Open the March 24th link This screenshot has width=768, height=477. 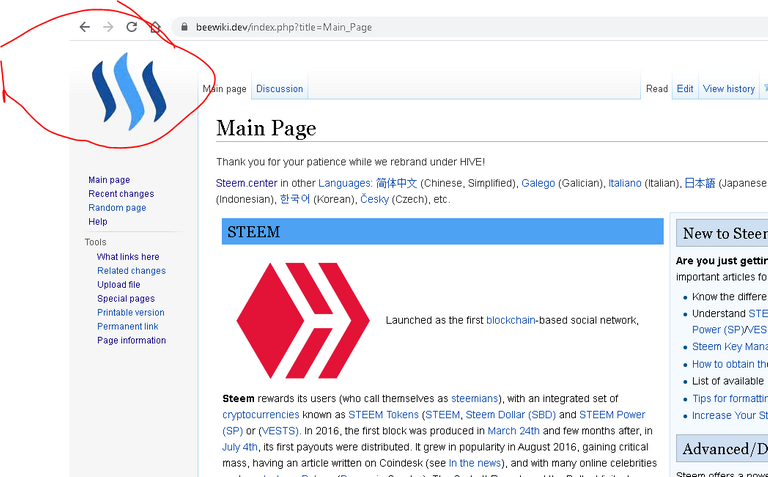513,431
